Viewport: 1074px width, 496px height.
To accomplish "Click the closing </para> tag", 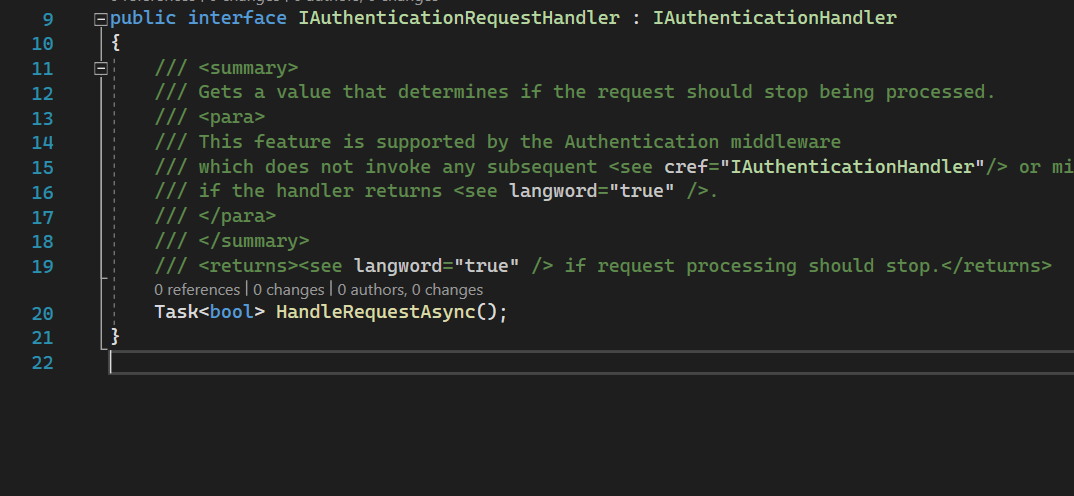I will click(x=237, y=216).
